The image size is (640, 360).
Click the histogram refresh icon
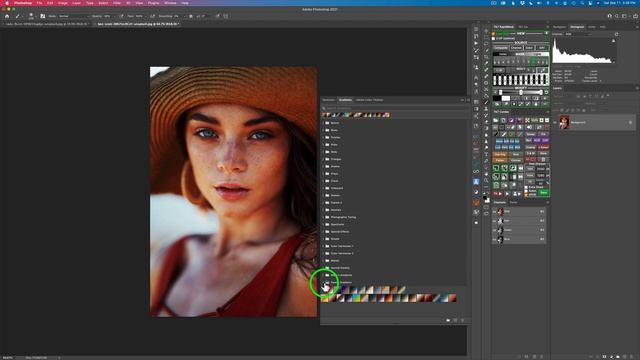pos(616,34)
